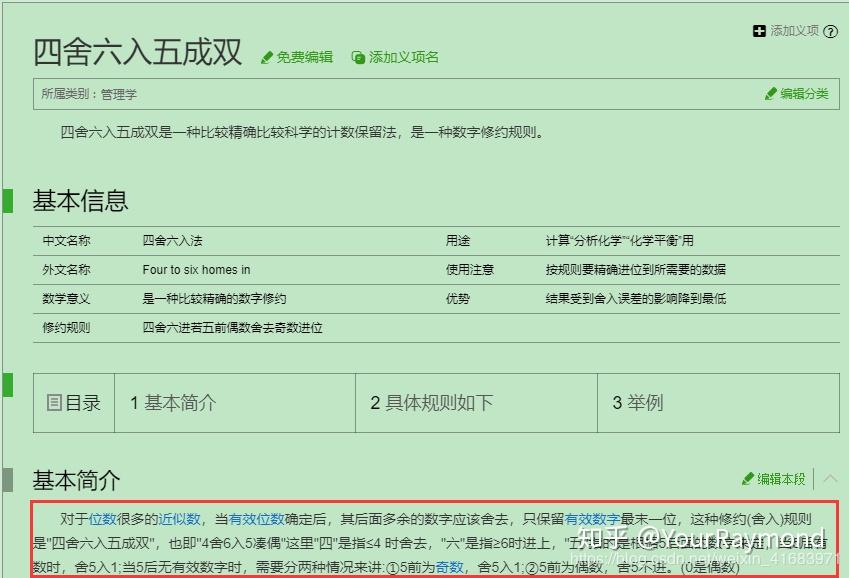This screenshot has width=849, height=578.
Task: Select the 四舍六入法 table value
Action: point(172,241)
